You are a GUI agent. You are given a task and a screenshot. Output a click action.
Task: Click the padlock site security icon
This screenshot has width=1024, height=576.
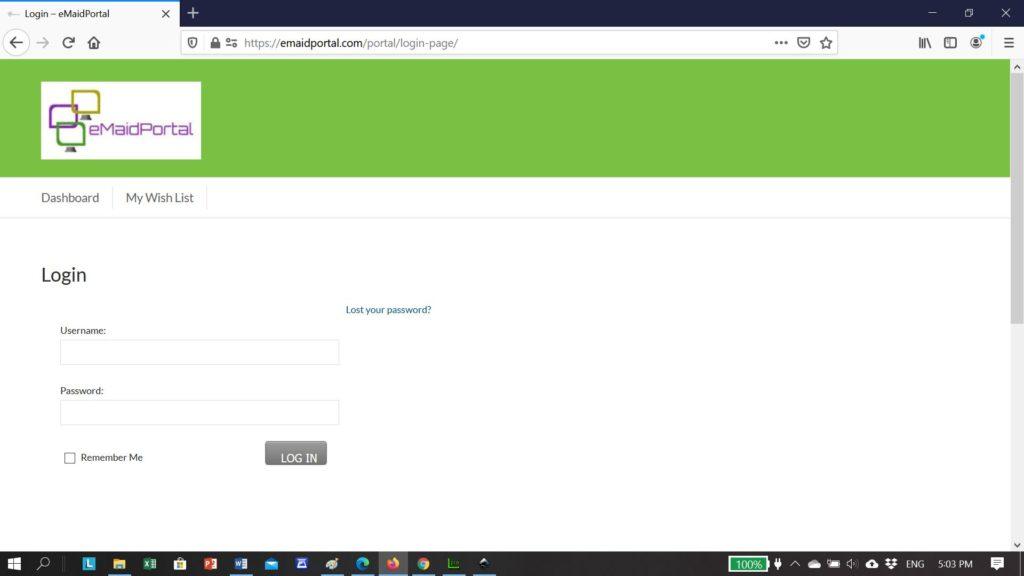tap(215, 43)
